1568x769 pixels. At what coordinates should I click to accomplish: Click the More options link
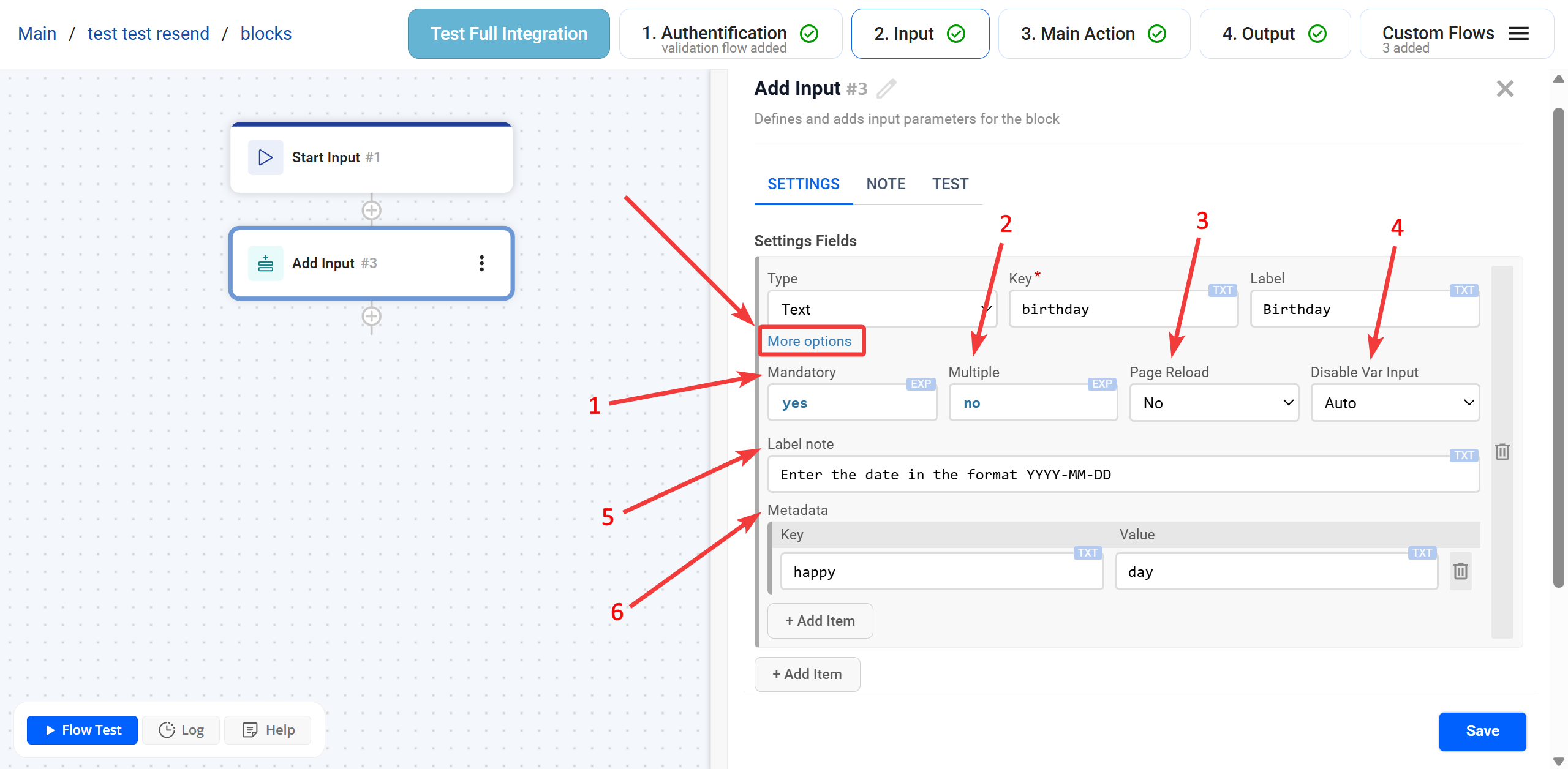809,341
